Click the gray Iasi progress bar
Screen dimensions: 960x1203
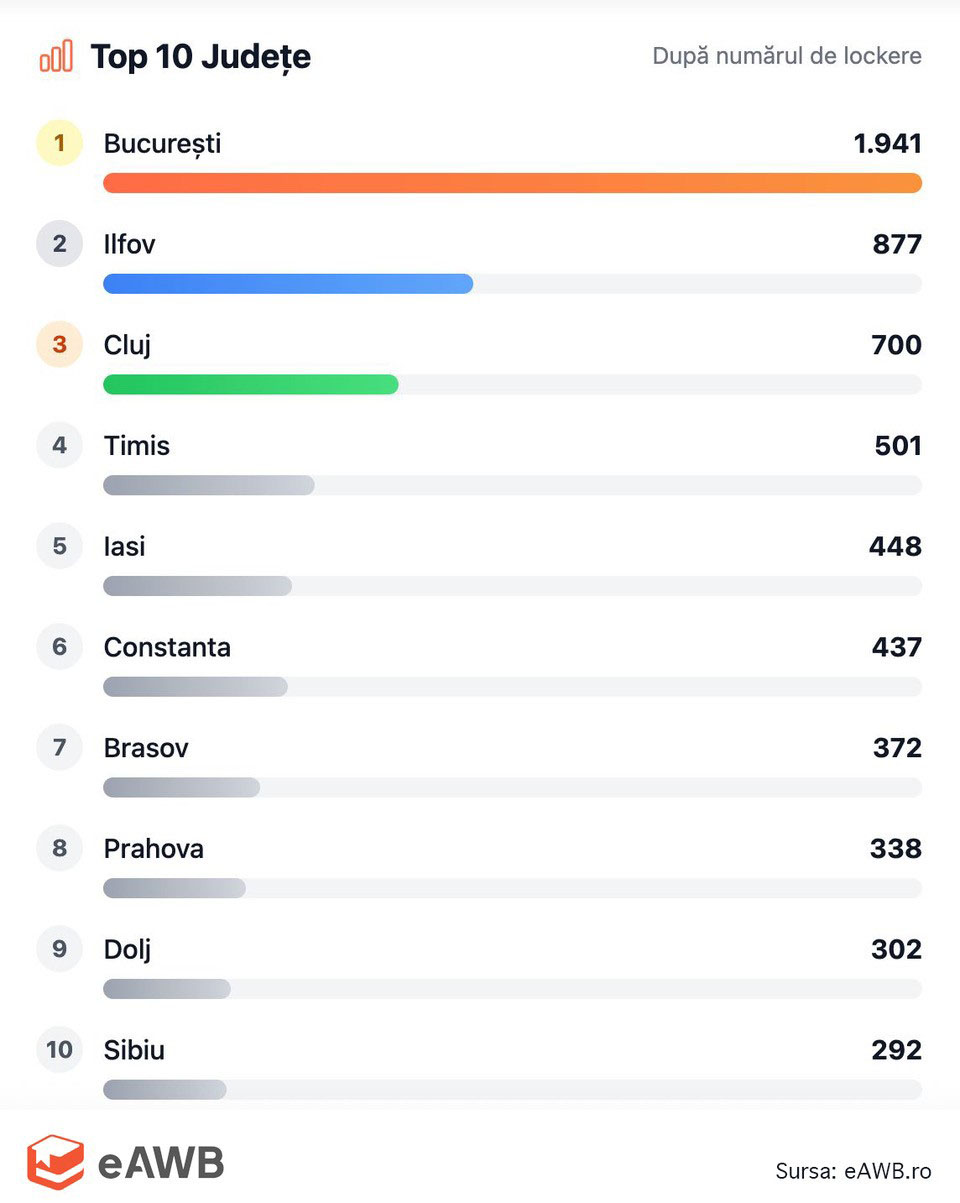pos(197,586)
